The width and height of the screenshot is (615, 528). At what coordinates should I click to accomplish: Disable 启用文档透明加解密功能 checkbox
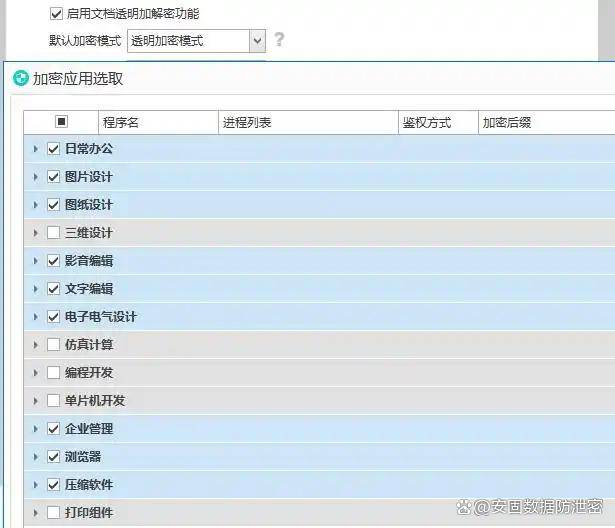pyautogui.click(x=56, y=14)
